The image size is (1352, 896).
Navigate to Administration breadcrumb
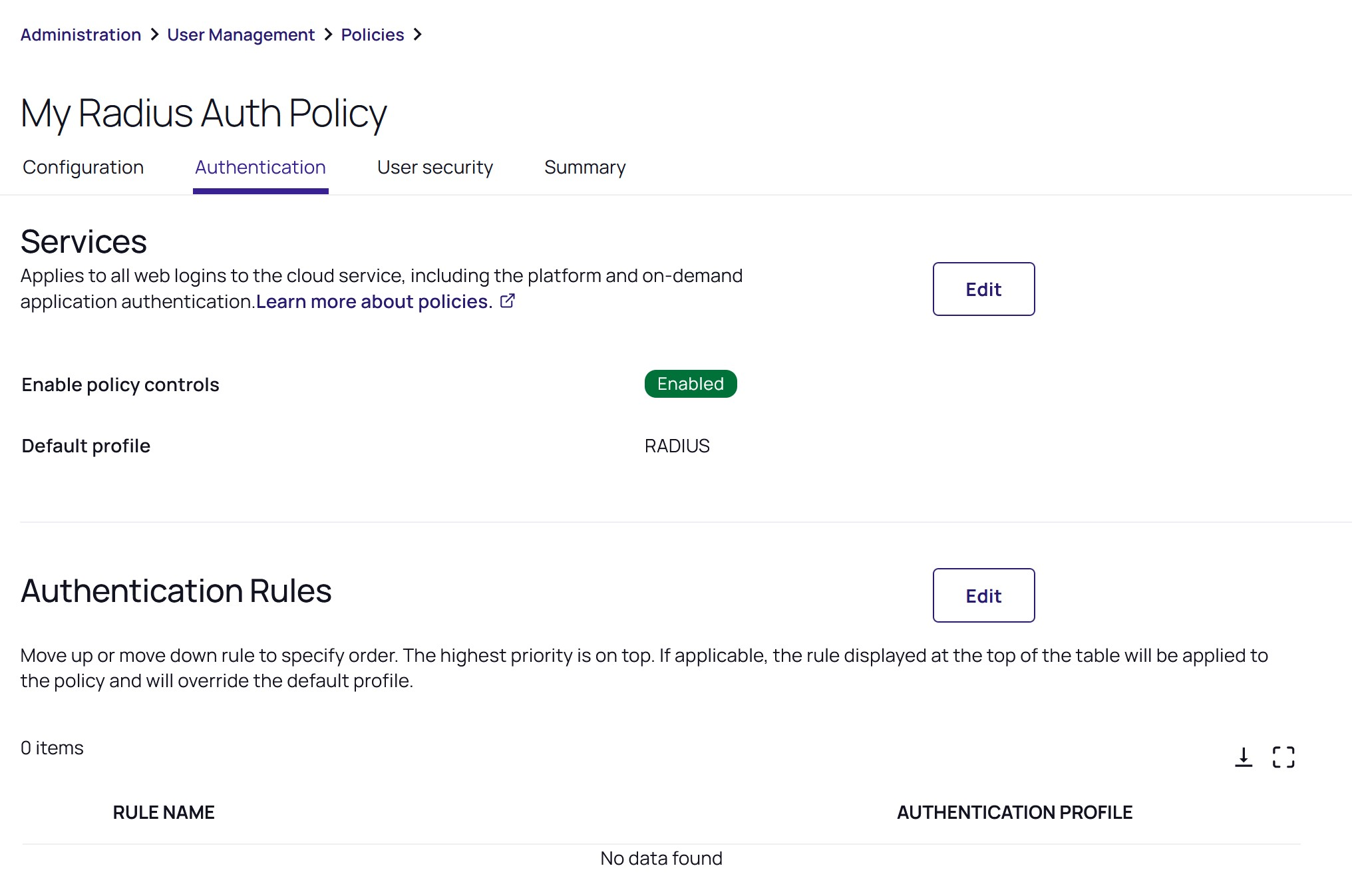[81, 35]
